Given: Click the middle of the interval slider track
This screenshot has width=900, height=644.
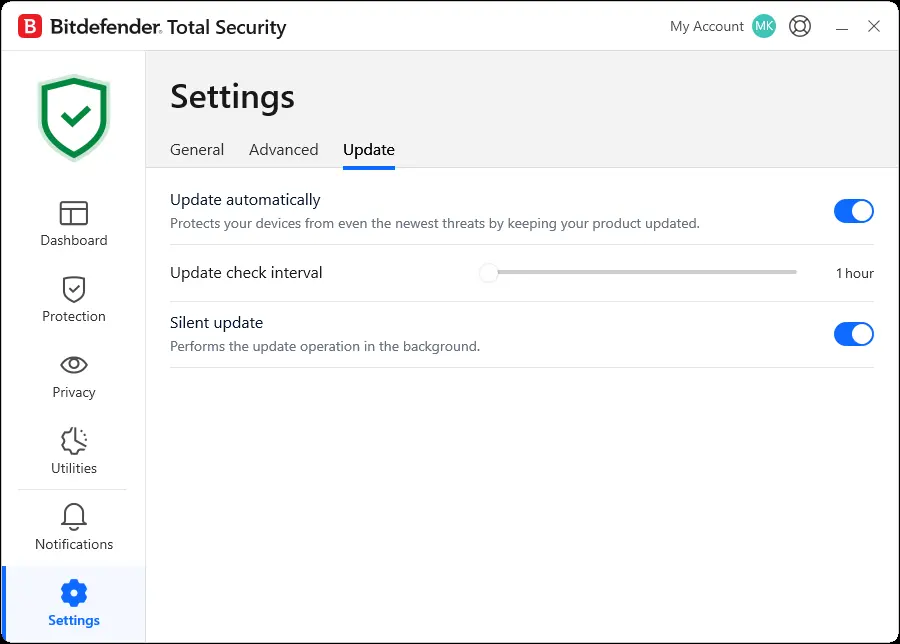Looking at the screenshot, I should 642,272.
